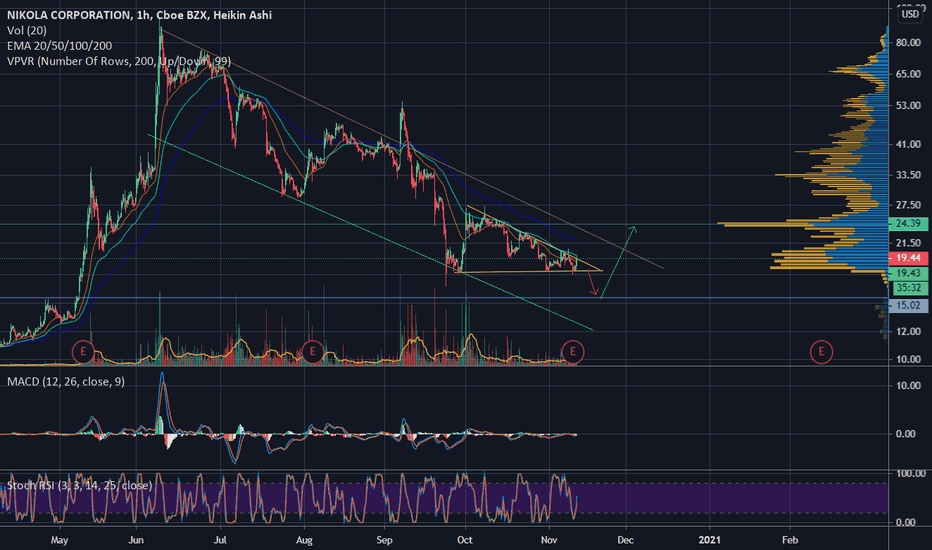Screen dimensions: 932x550
Task: Click the Jul label on time axis
Action: tap(221, 540)
